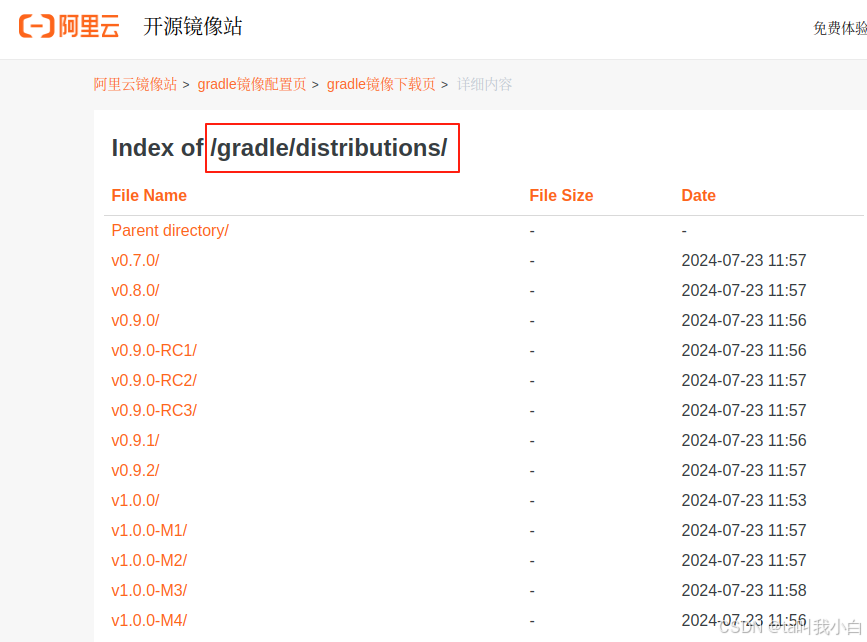
Task: Go to the gradle镜像下载页 breadcrumb
Action: pyautogui.click(x=381, y=84)
